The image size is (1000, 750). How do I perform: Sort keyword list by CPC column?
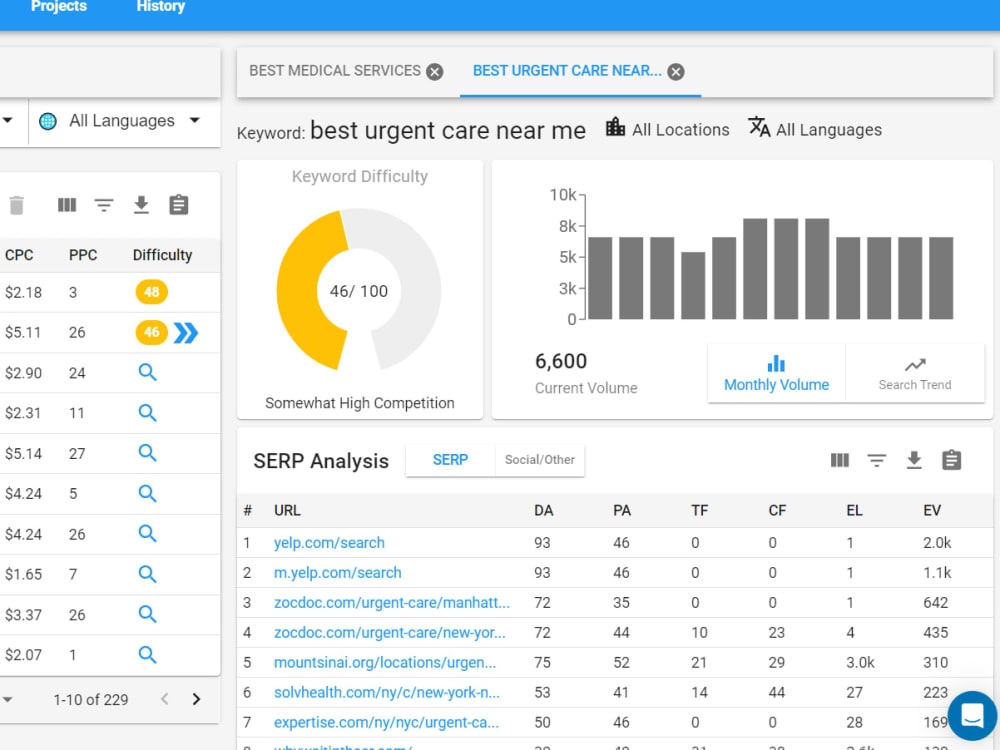click(19, 255)
